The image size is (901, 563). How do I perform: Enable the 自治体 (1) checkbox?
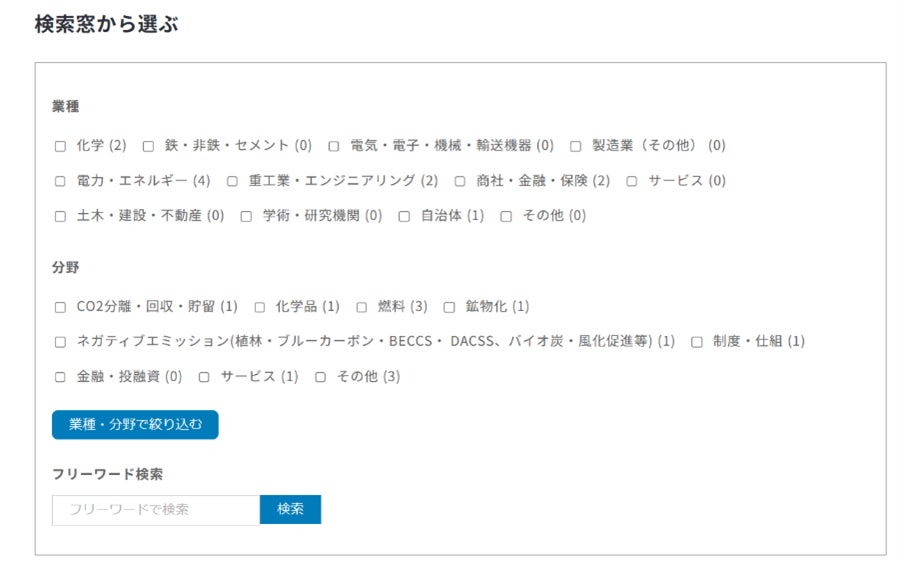404,216
